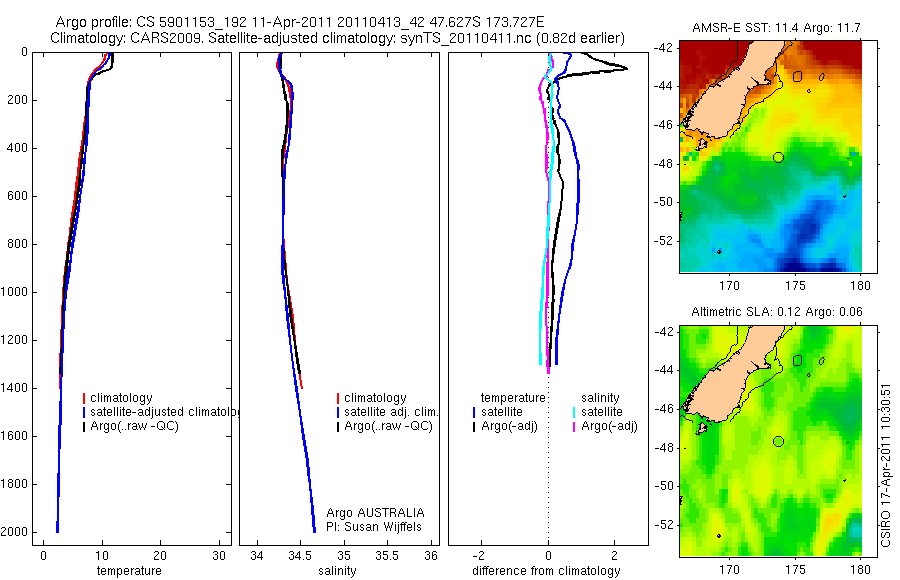Click cyan swatch beside salinity 'satellite' legend entry

pos(575,412)
